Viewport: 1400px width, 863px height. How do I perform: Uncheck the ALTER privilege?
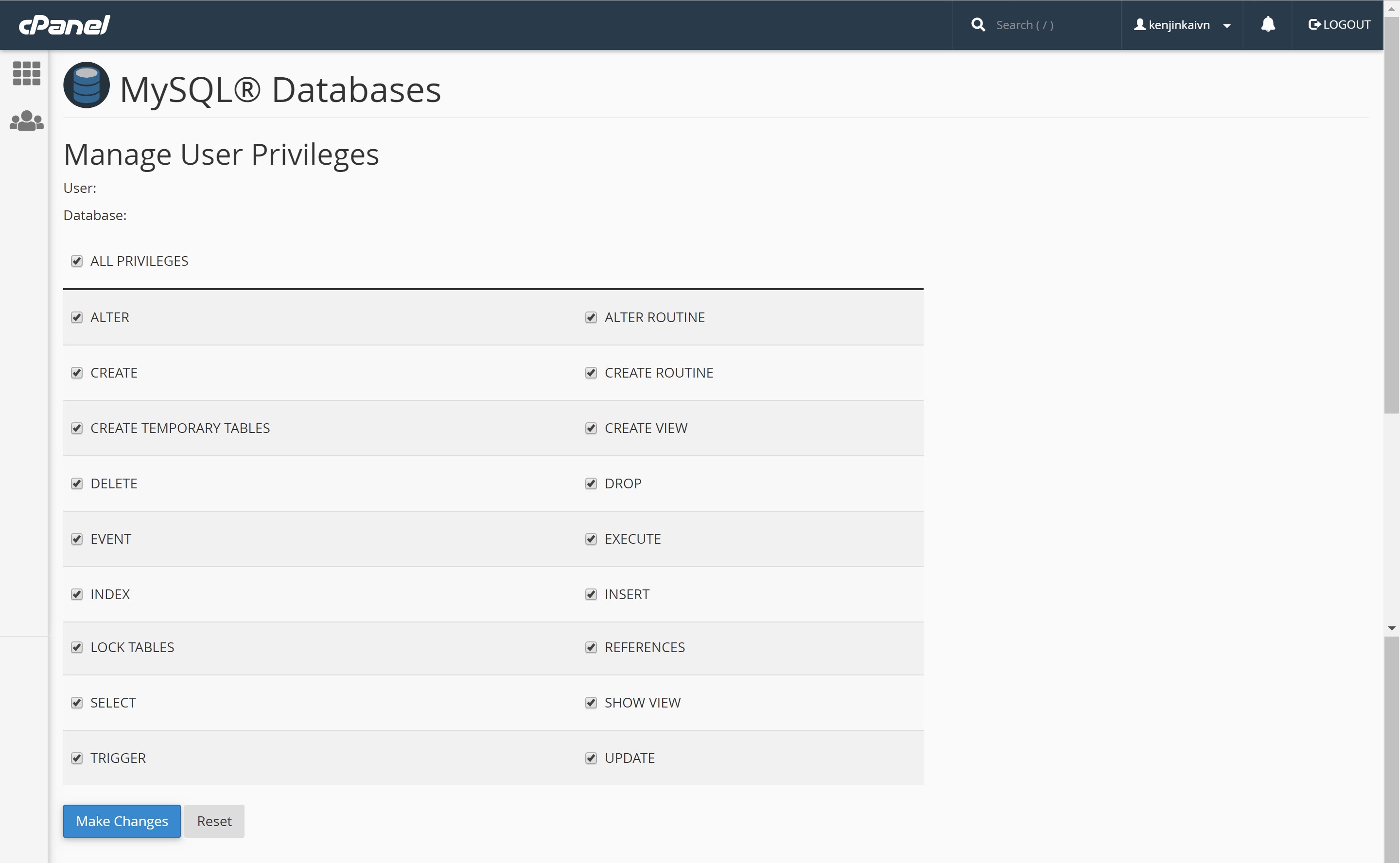click(76, 317)
